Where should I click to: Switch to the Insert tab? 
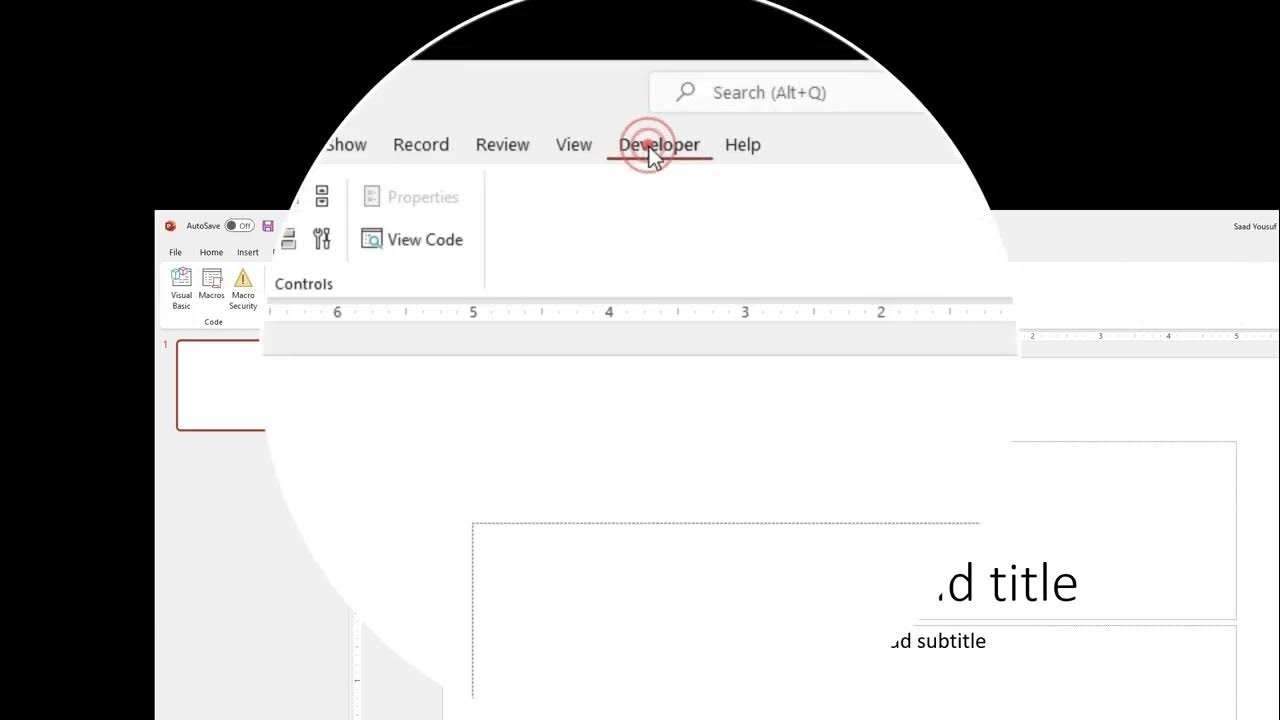coord(248,252)
